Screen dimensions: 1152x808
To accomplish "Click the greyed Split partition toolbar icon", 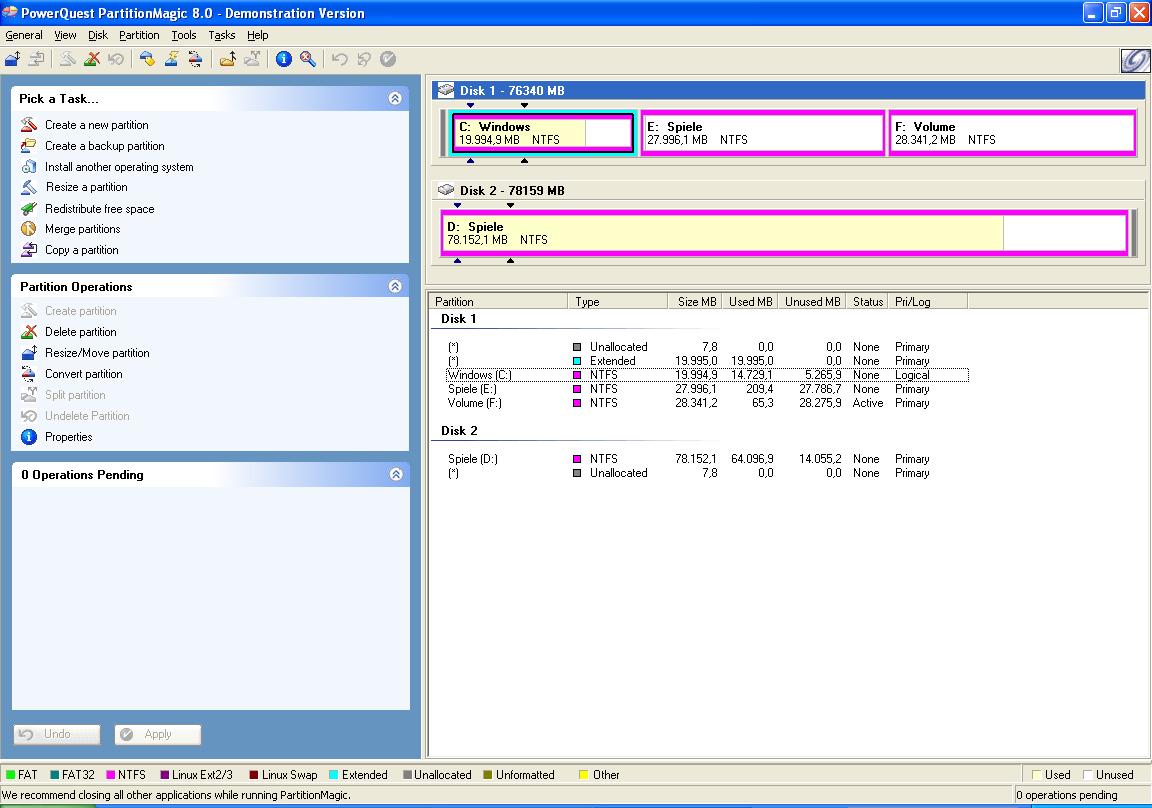I will point(252,59).
